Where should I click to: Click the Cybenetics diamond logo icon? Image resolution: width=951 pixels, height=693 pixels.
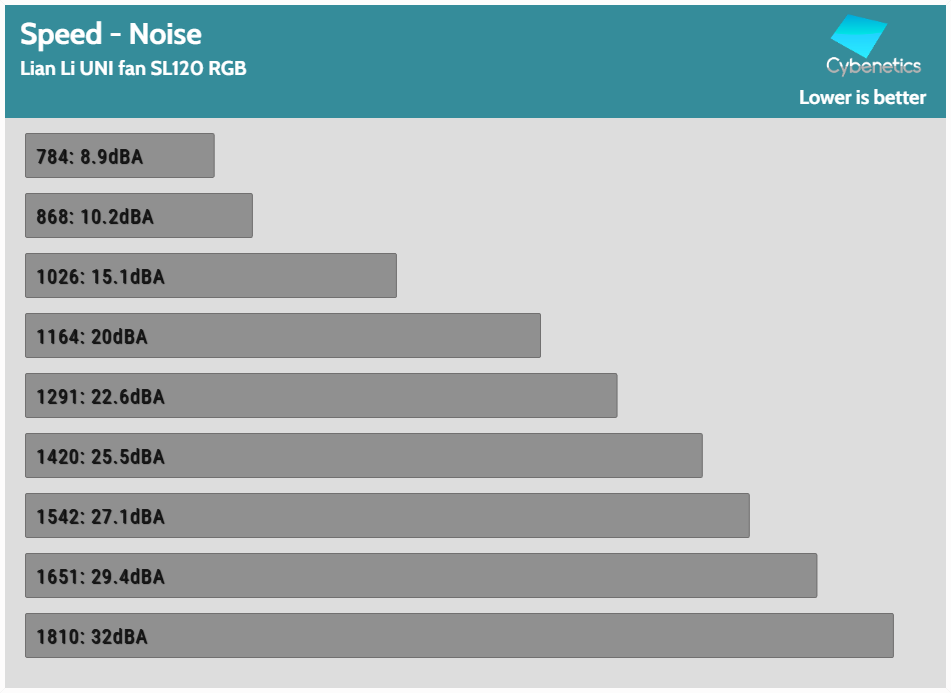(x=858, y=37)
